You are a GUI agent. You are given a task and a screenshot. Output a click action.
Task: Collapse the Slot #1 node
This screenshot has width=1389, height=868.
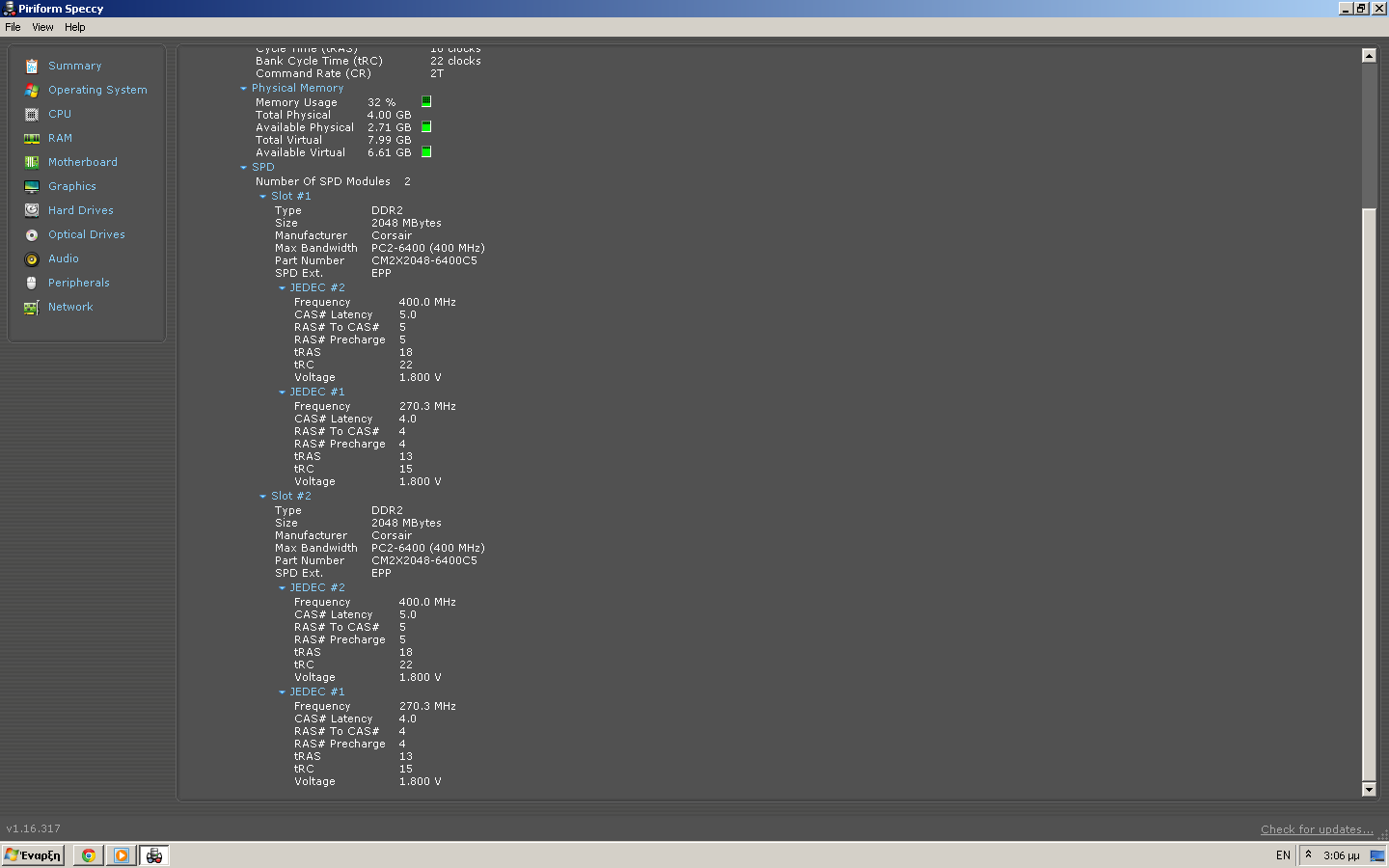(x=263, y=196)
